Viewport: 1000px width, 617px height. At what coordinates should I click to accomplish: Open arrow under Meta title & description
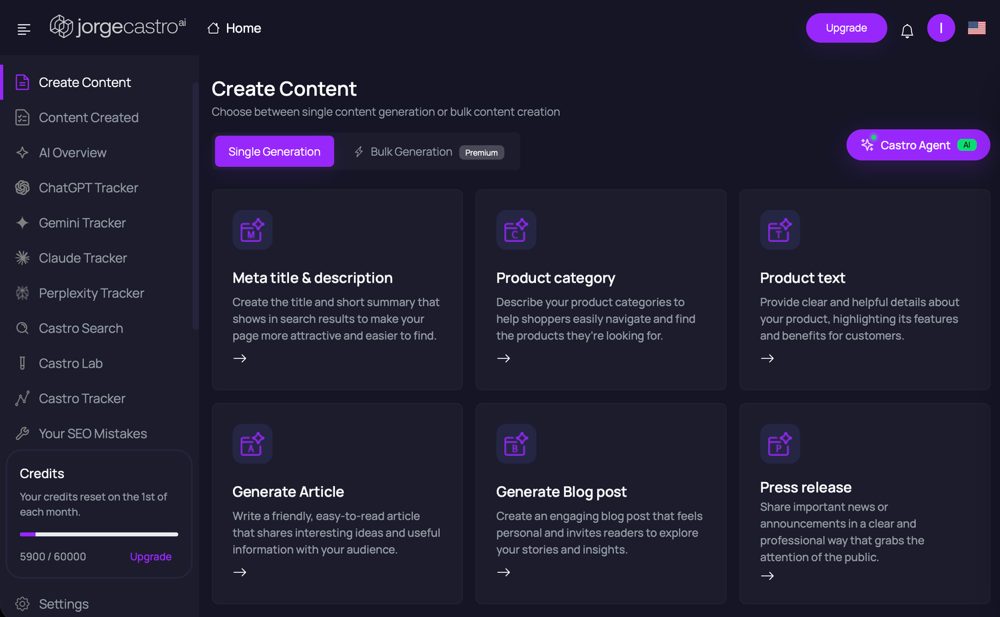click(x=240, y=359)
